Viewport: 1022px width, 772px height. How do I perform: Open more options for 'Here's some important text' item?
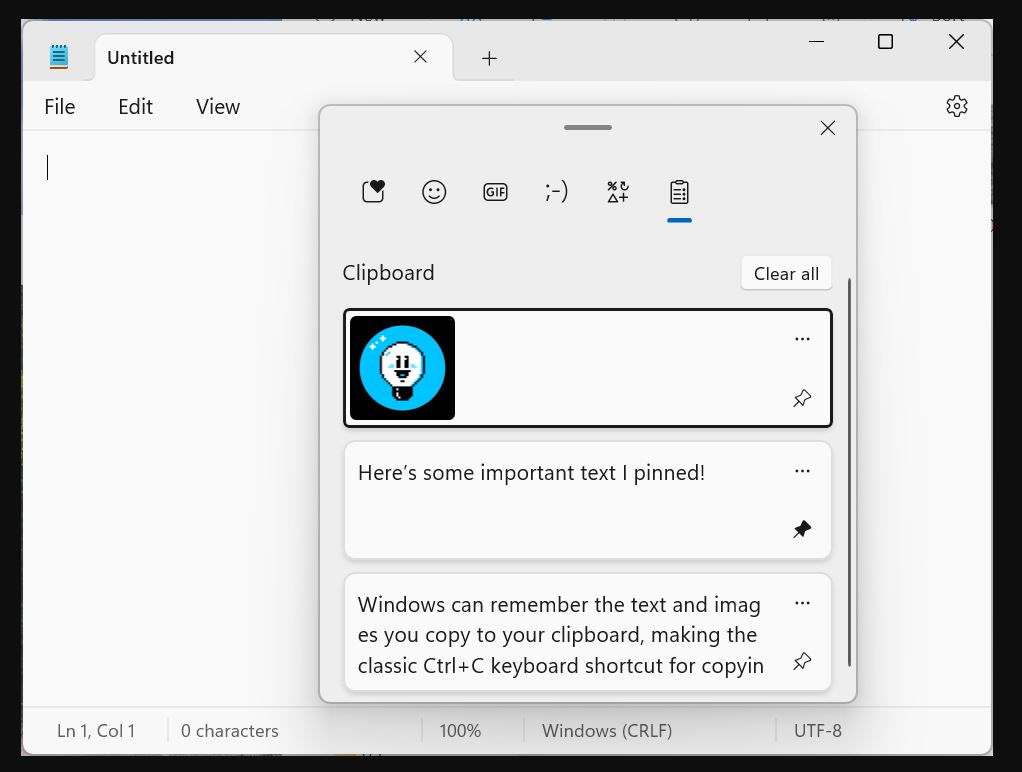click(x=802, y=471)
